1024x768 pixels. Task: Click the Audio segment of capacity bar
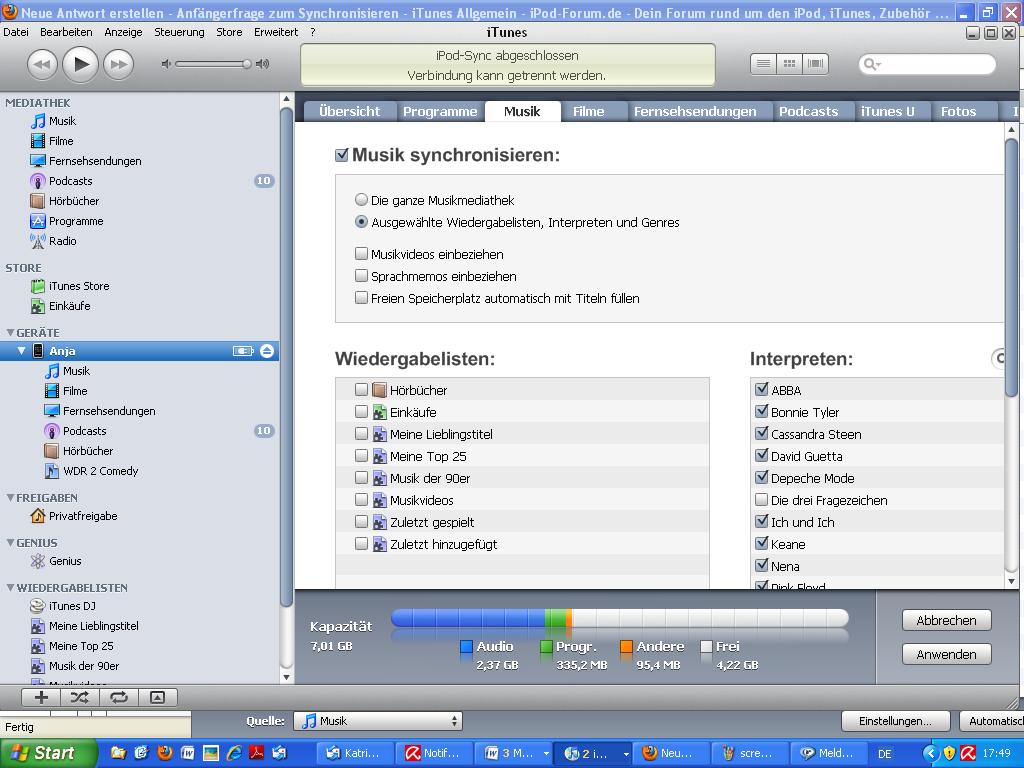(x=468, y=618)
